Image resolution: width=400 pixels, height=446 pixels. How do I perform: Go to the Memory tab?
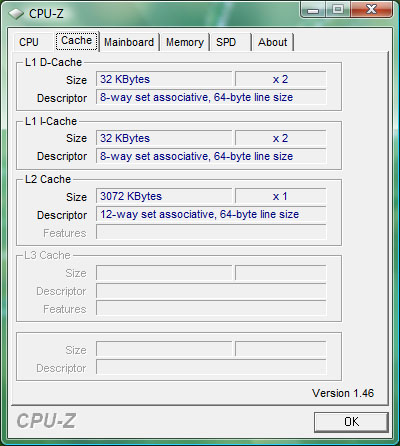pyautogui.click(x=185, y=42)
